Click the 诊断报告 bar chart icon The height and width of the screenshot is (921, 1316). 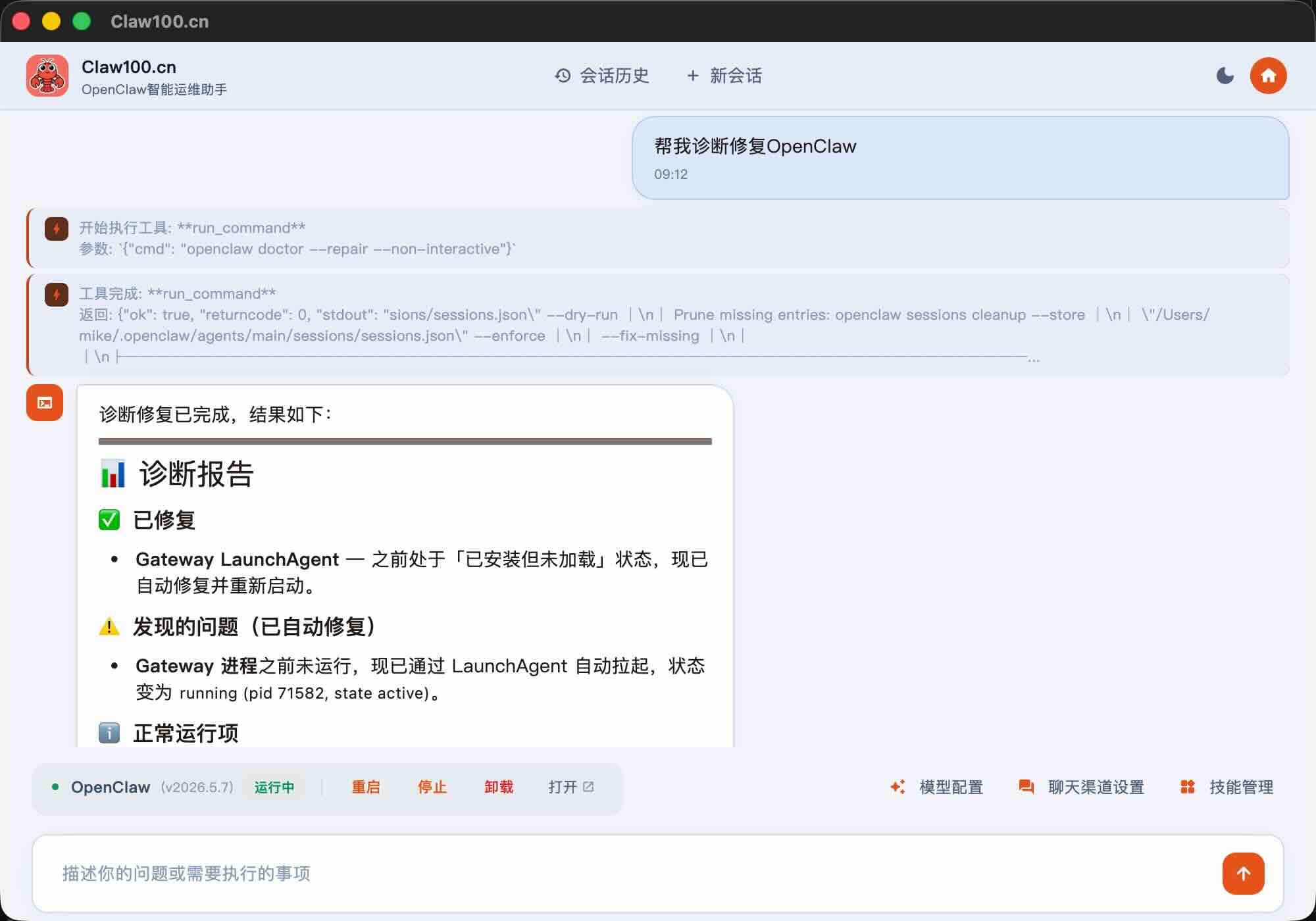click(x=113, y=474)
